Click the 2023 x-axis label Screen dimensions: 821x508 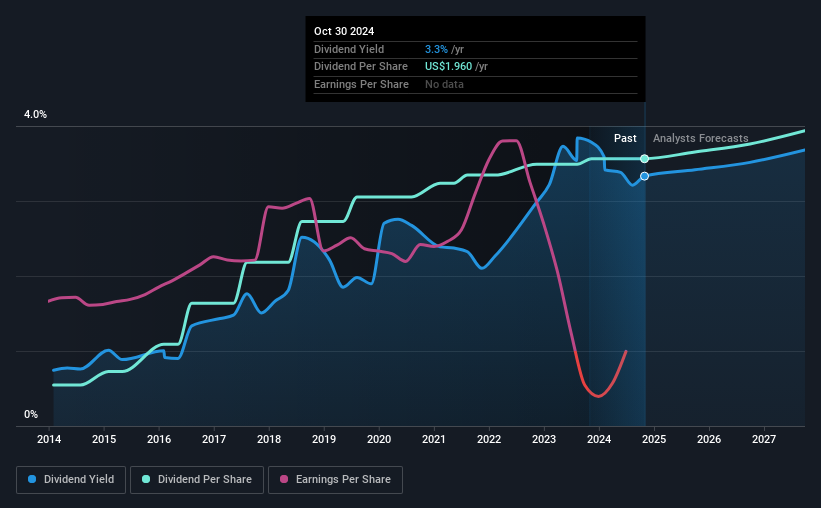[x=543, y=439]
